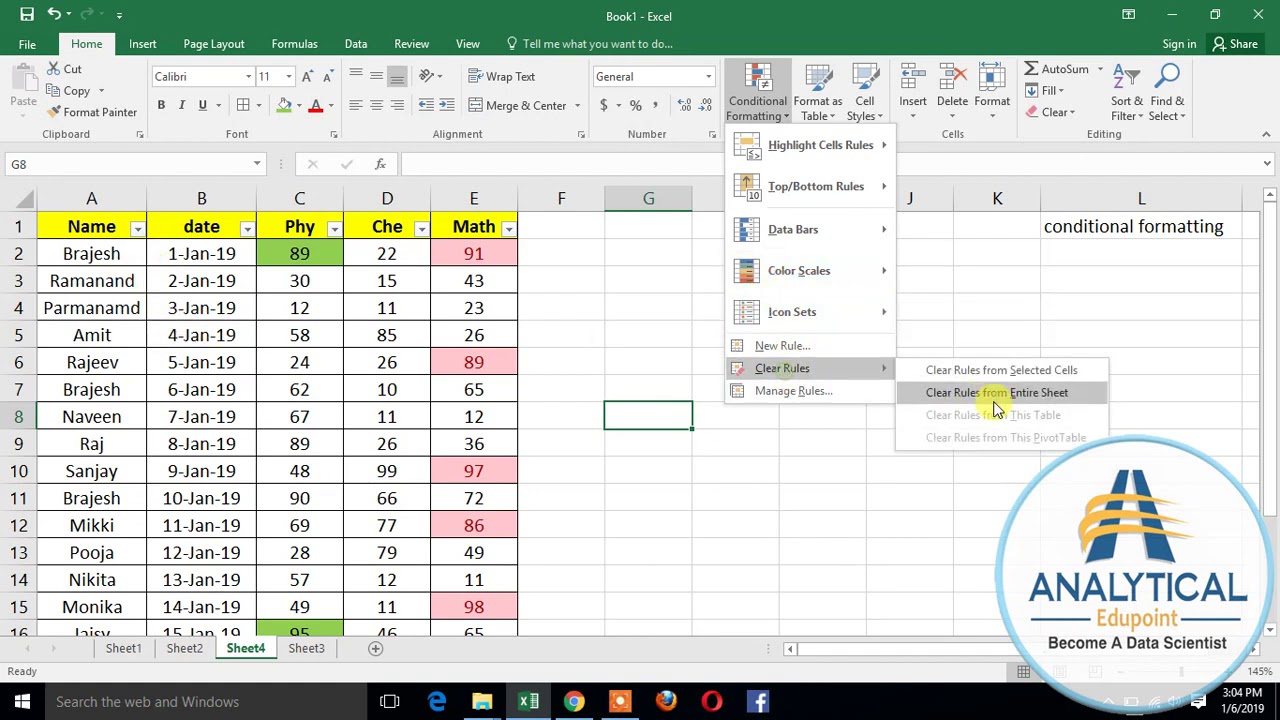Open the Page Layout tab
The height and width of the screenshot is (720, 1280).
[x=213, y=43]
